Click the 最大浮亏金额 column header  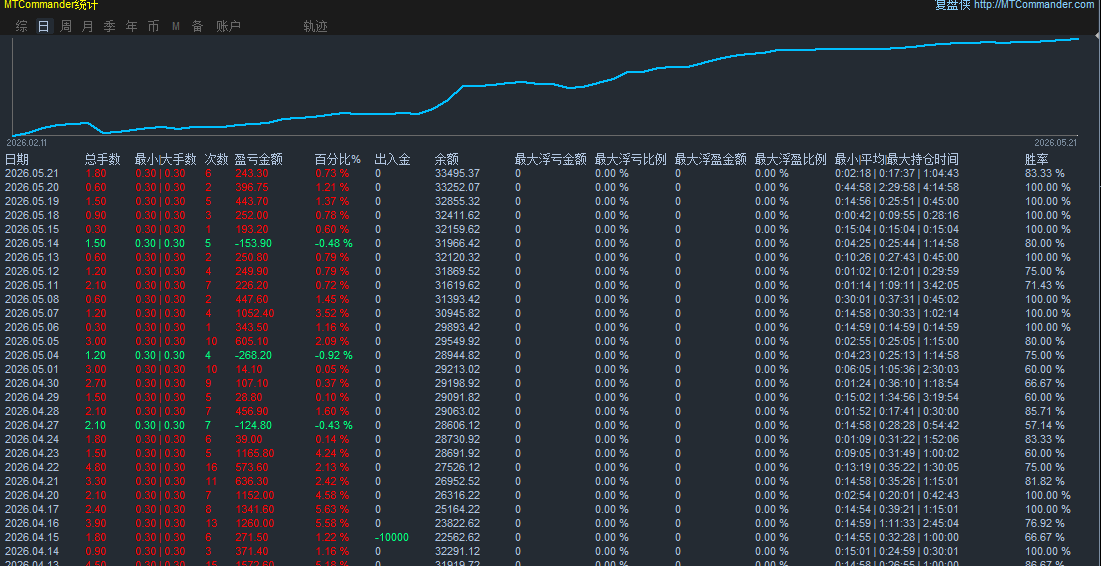pos(550,159)
